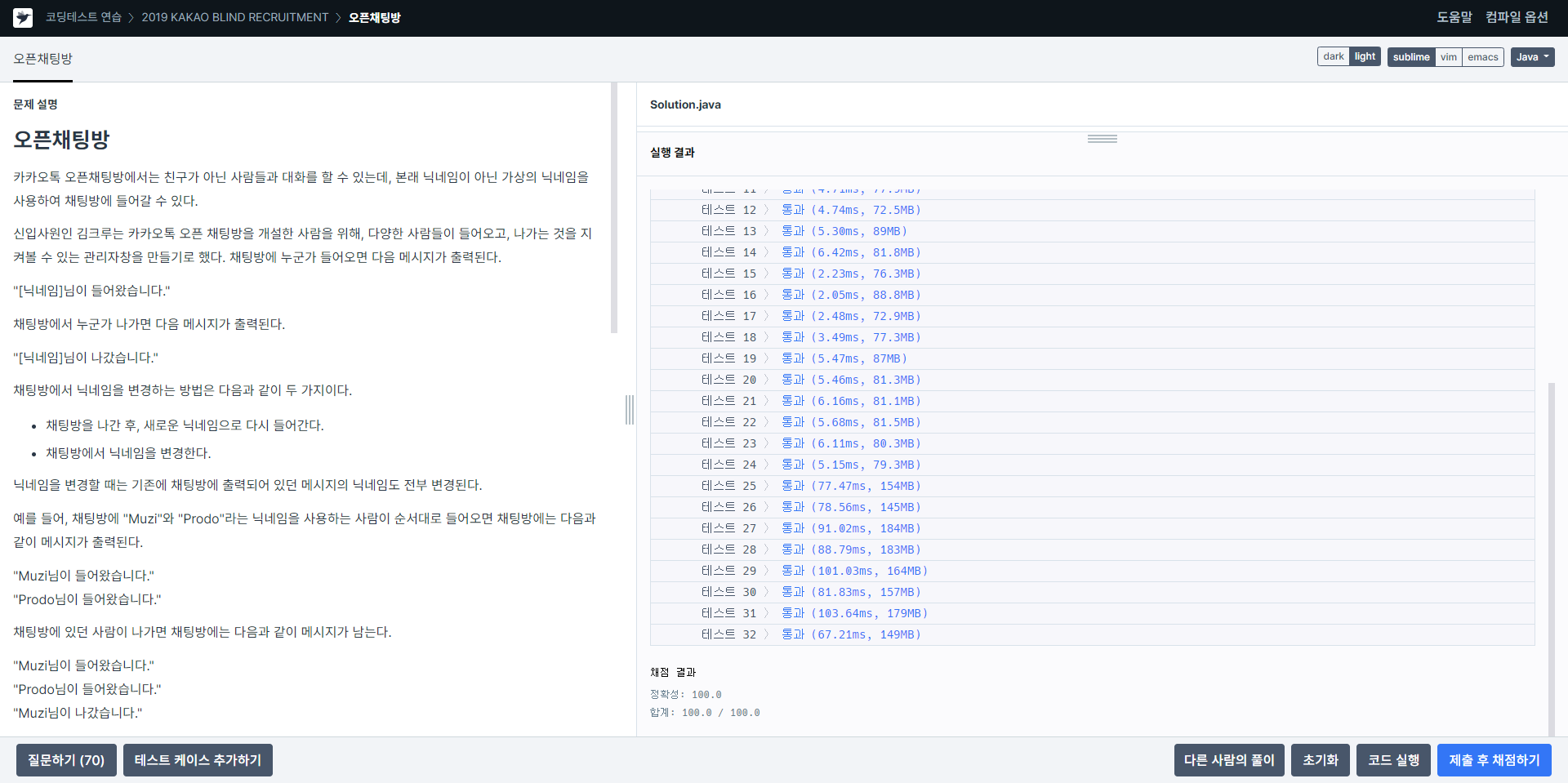Submit with 제출 후 채점하기

point(1494,760)
